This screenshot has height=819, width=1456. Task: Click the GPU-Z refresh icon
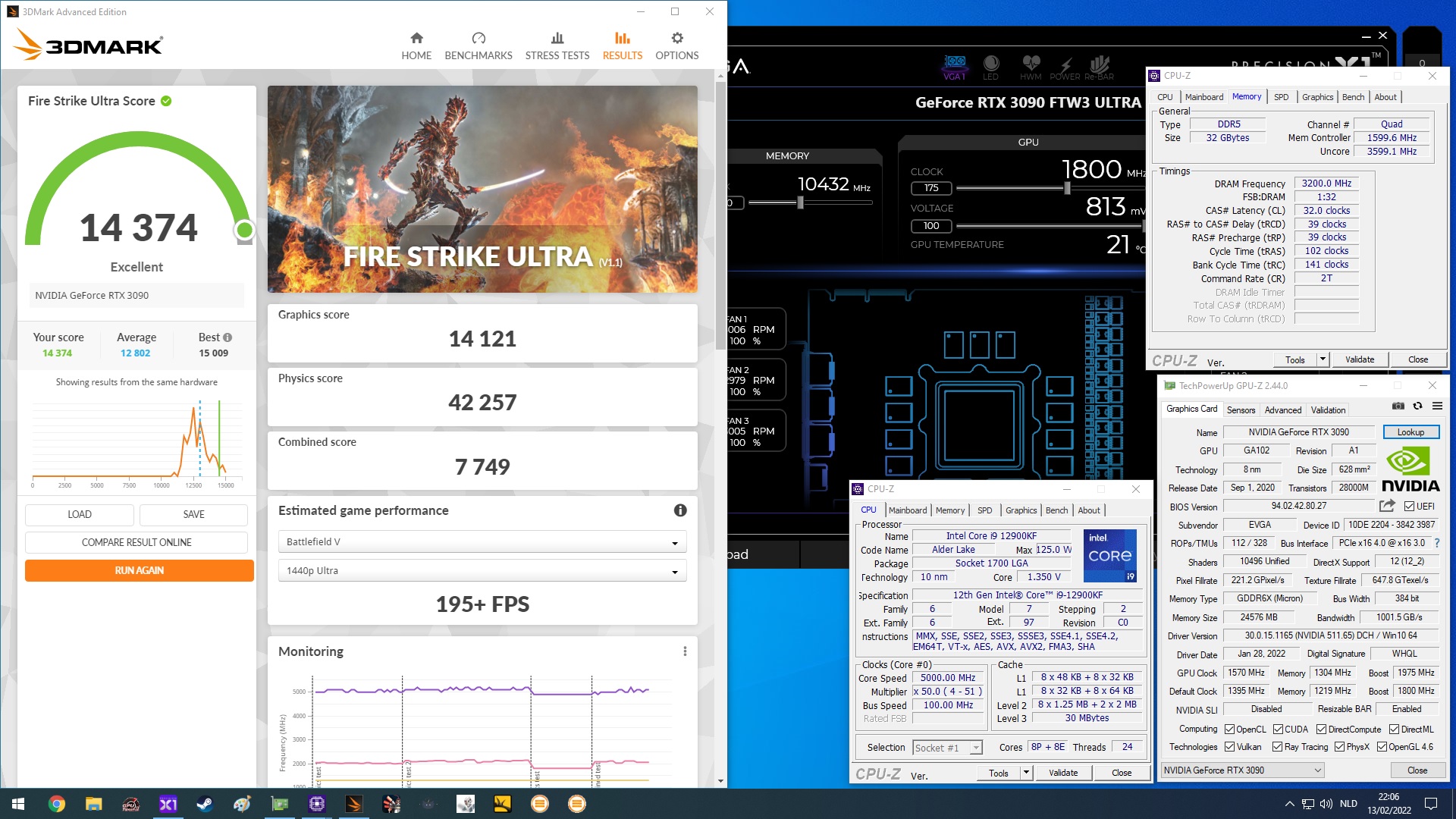[x=1417, y=406]
